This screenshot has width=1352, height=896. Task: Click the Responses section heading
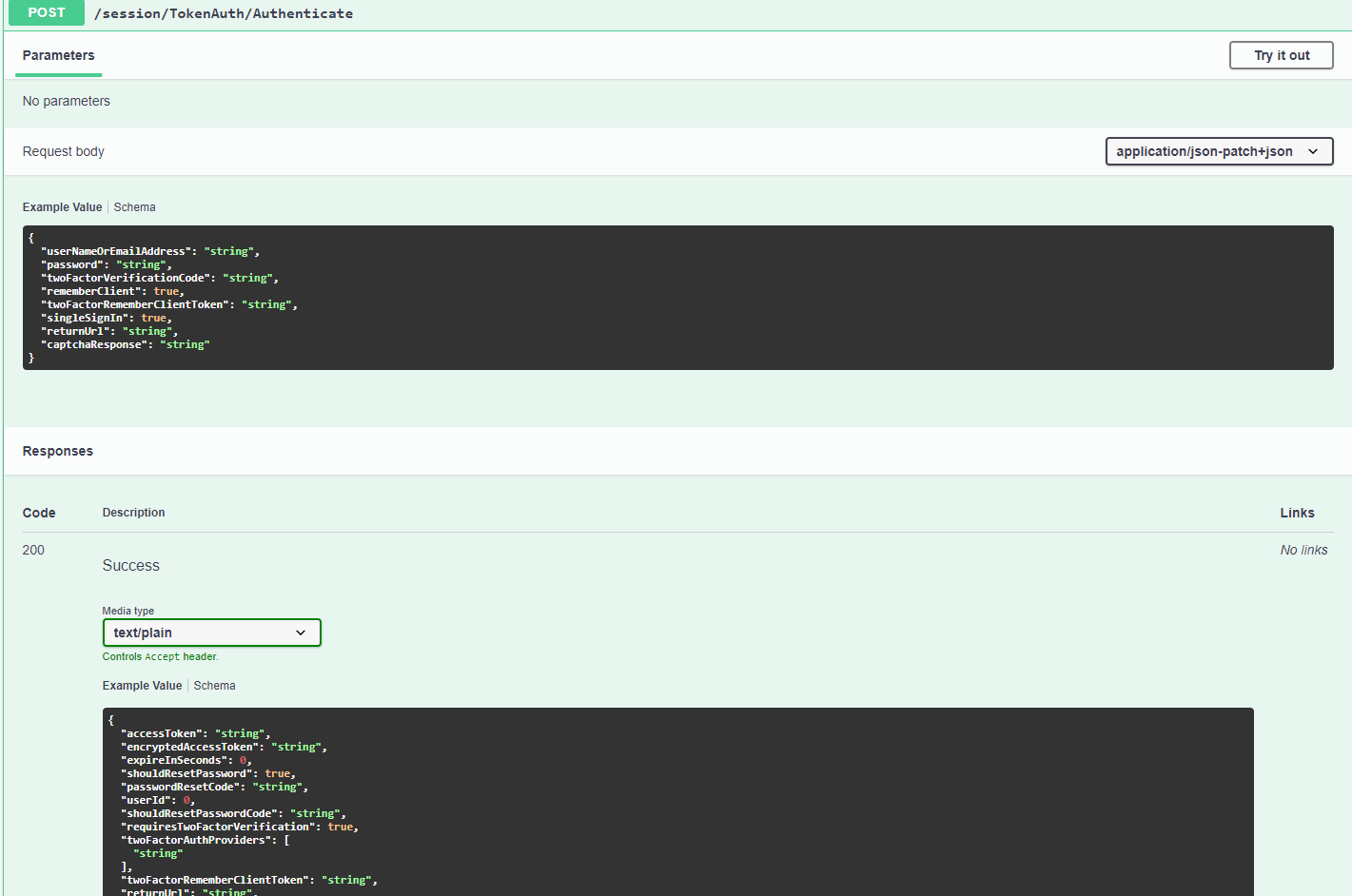coord(58,451)
